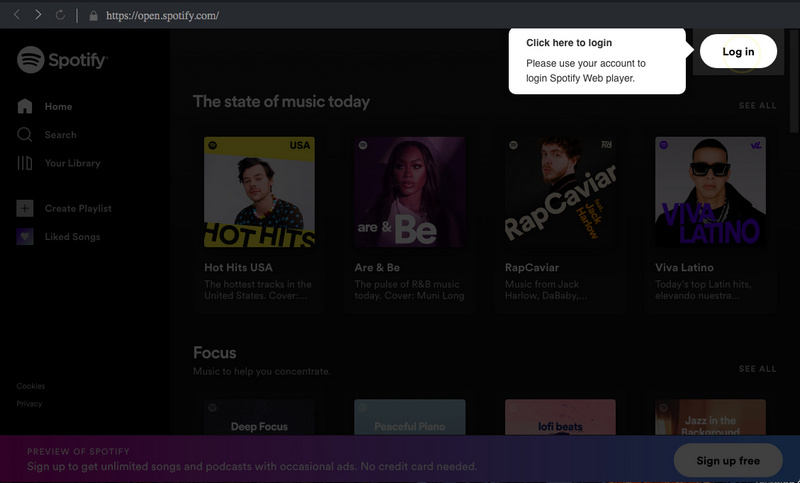The image size is (800, 483).
Task: Click SEE ALL for The state of music today
Action: coord(758,106)
